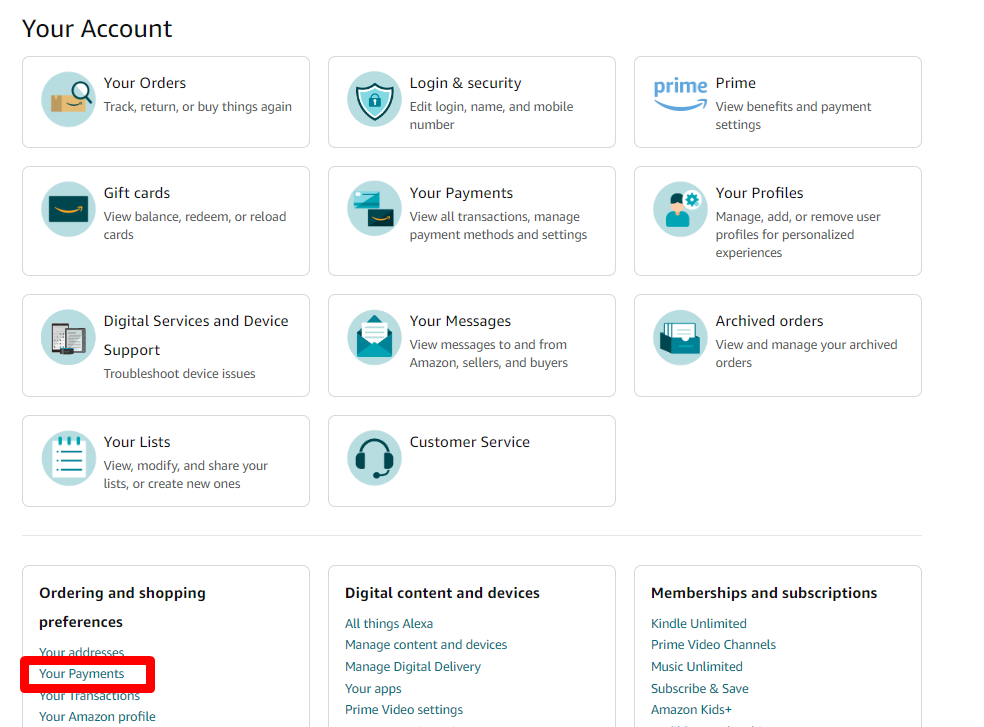This screenshot has width=984, height=727.
Task: Click 'Ordering and shopping preferences' heading
Action: tap(122, 608)
